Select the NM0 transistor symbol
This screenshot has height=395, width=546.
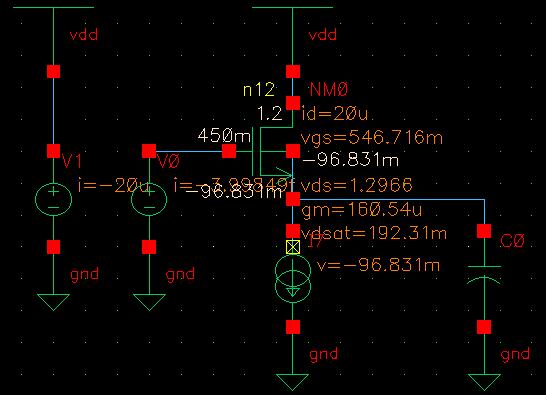point(273,152)
